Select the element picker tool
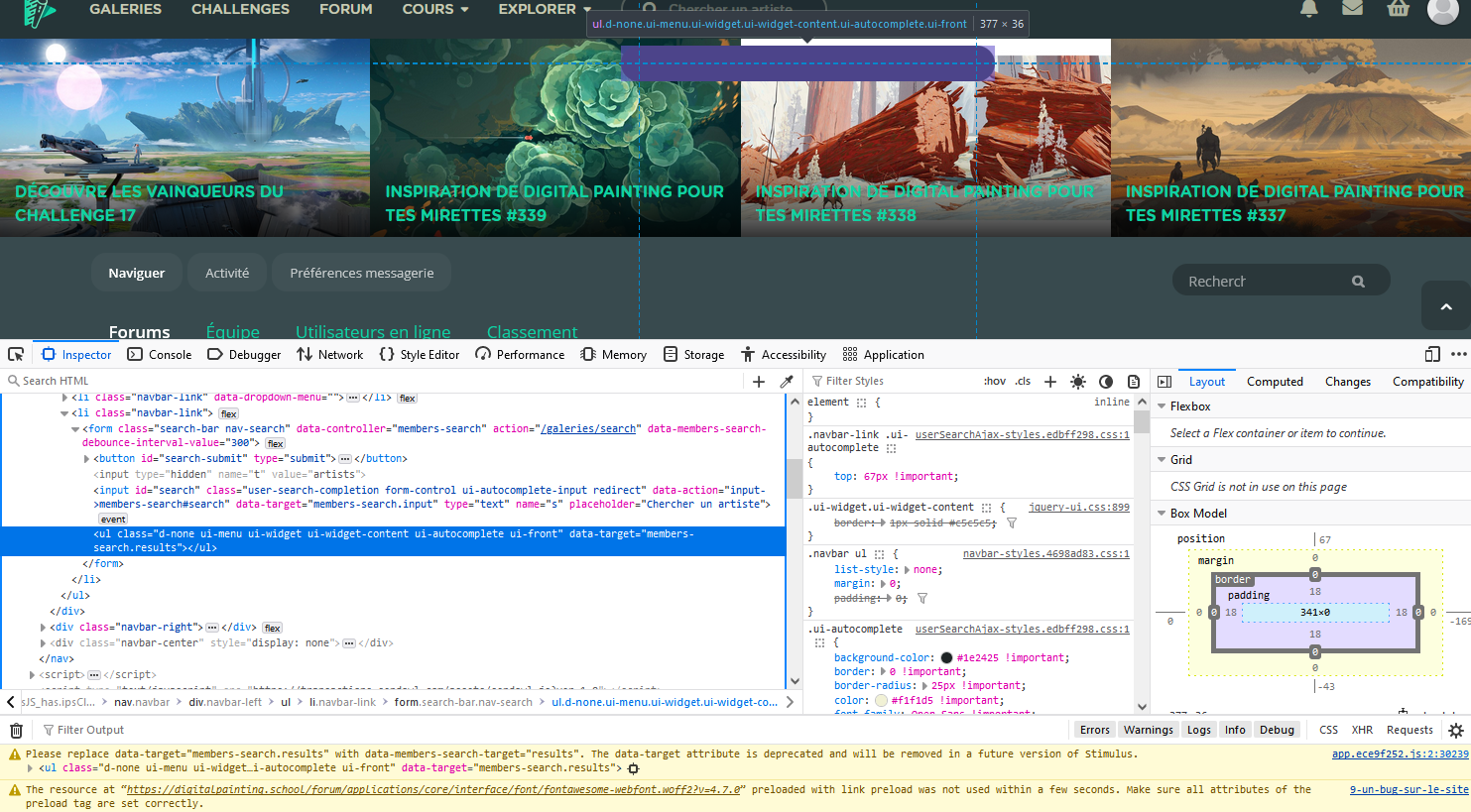This screenshot has height=812, width=1471. click(15, 354)
